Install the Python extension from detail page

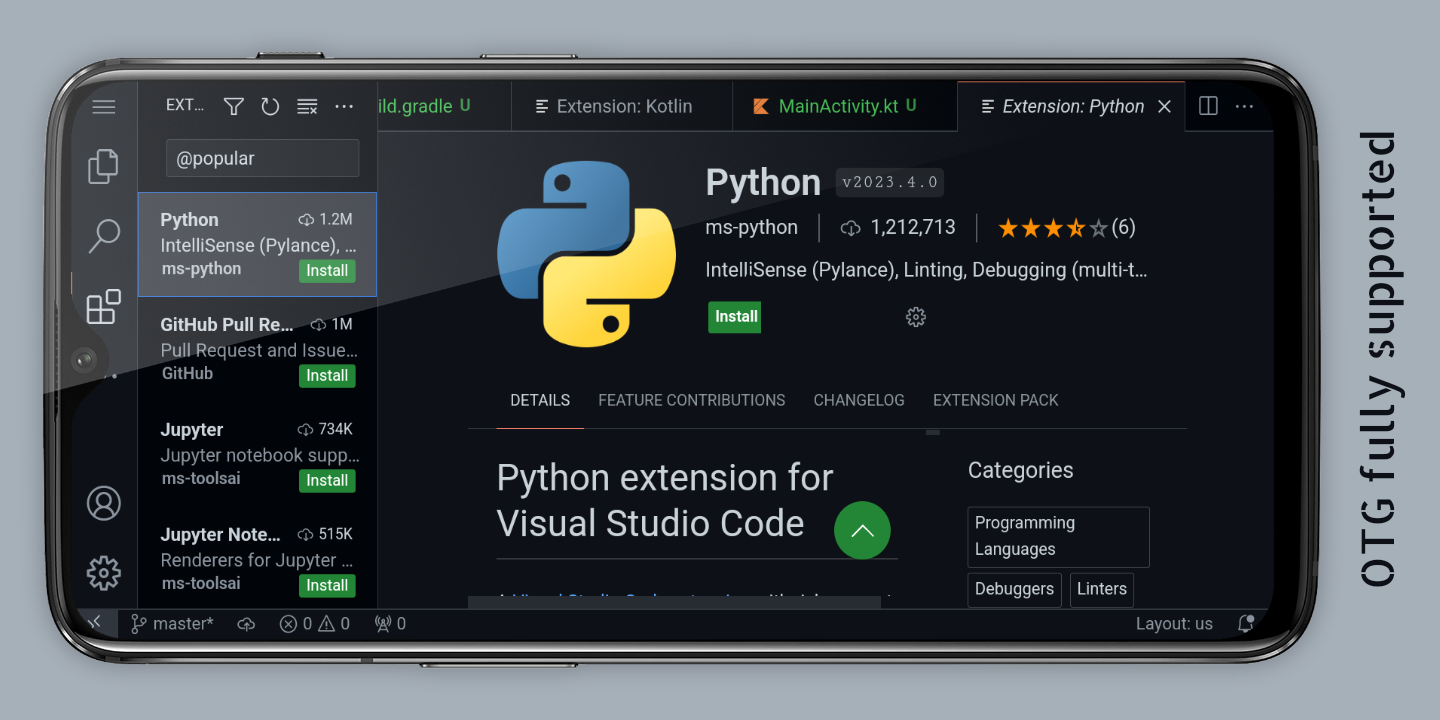[735, 317]
